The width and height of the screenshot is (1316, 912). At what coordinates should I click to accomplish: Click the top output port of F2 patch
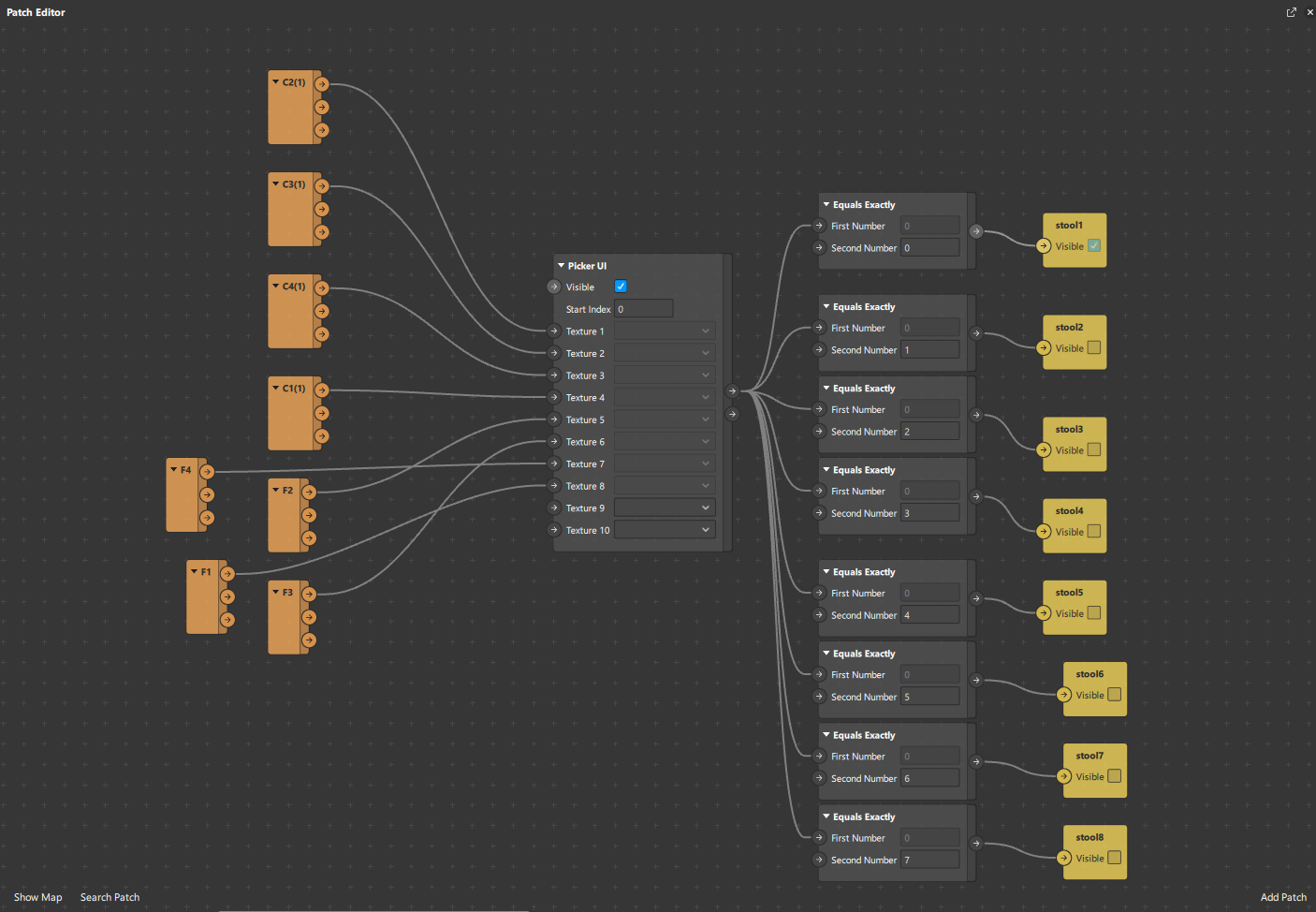coord(309,493)
